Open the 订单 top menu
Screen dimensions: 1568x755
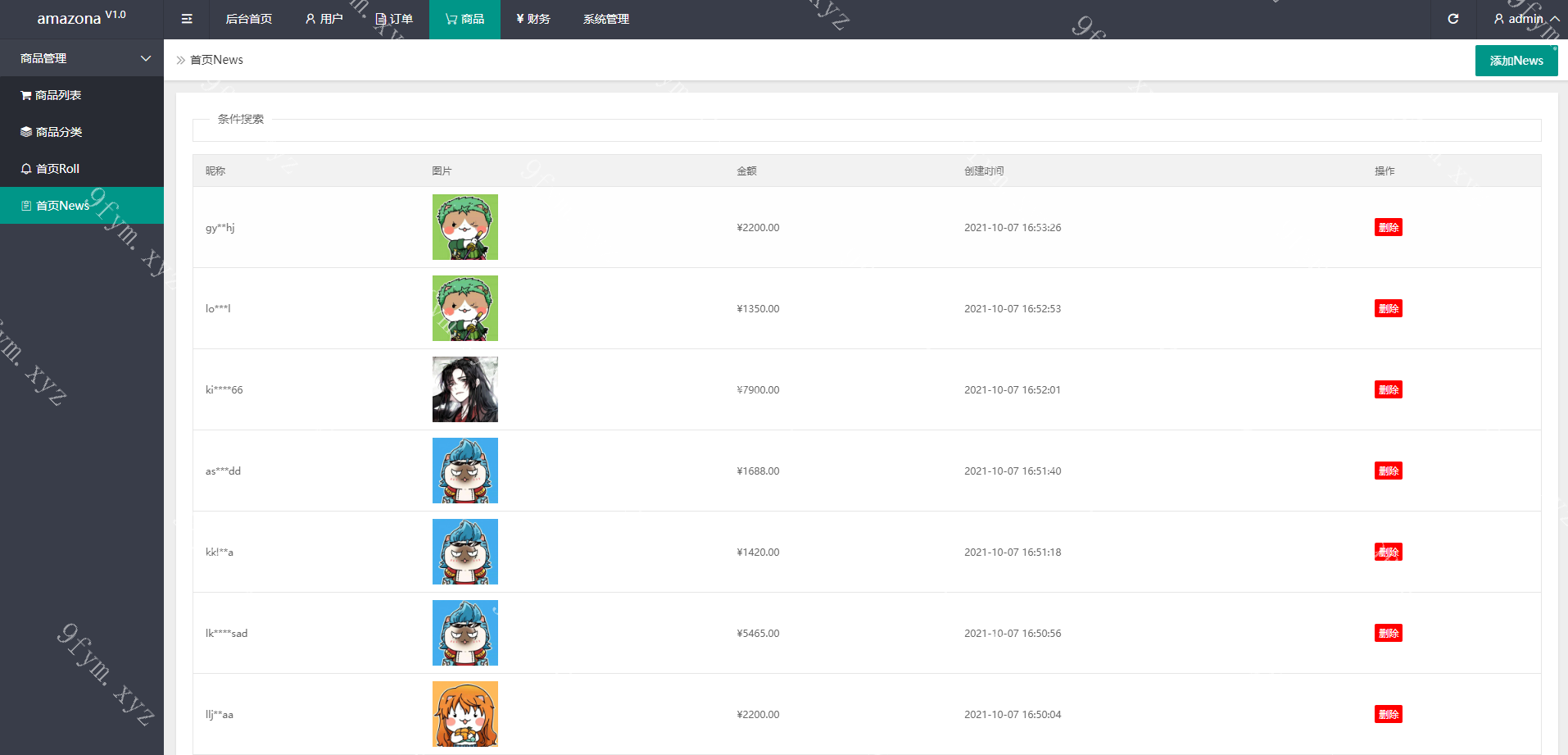[x=394, y=19]
